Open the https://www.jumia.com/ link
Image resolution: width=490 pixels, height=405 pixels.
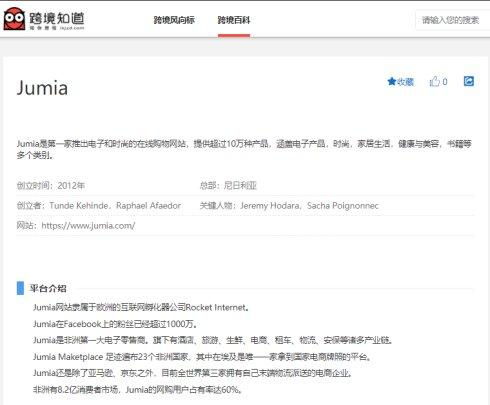coord(88,226)
